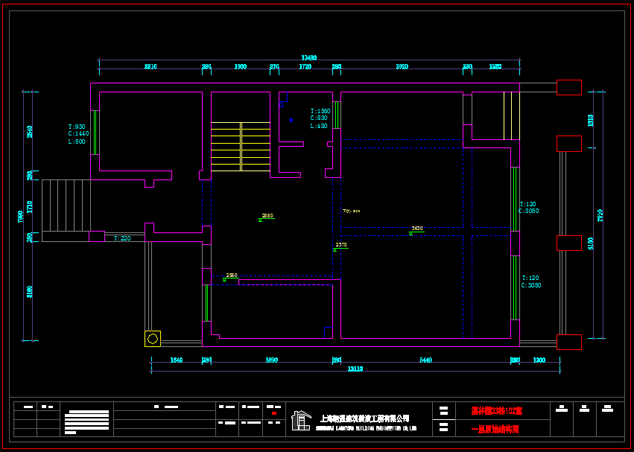Click the 2960 elevation marker
Screen dimensions: 634x452
click(x=230, y=277)
